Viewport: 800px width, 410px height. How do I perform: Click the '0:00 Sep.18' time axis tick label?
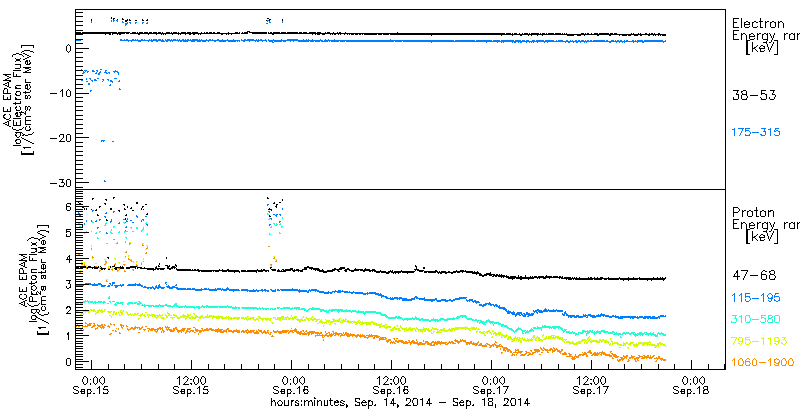point(691,386)
